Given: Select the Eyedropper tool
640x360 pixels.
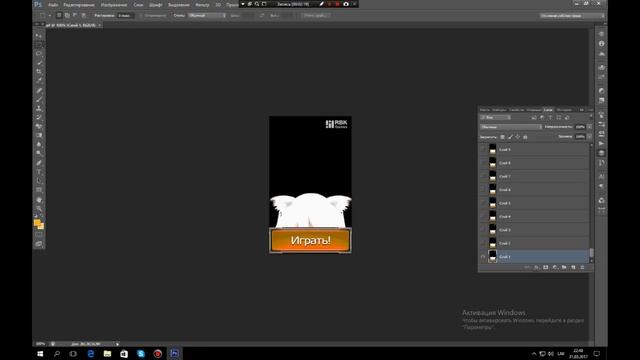Looking at the screenshot, I should pos(39,80).
